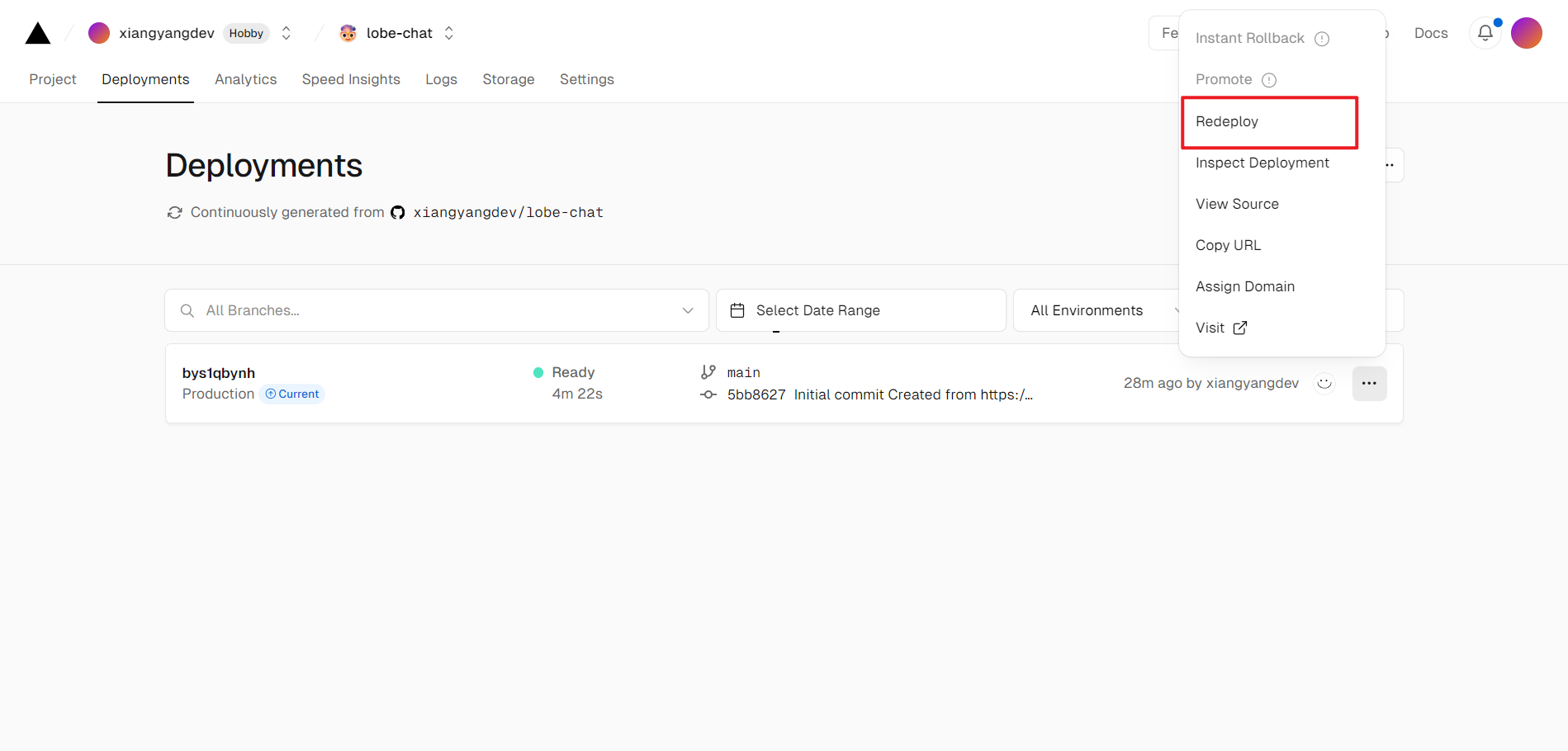Switch to the Project tab
The image size is (1568, 751).
[x=53, y=79]
